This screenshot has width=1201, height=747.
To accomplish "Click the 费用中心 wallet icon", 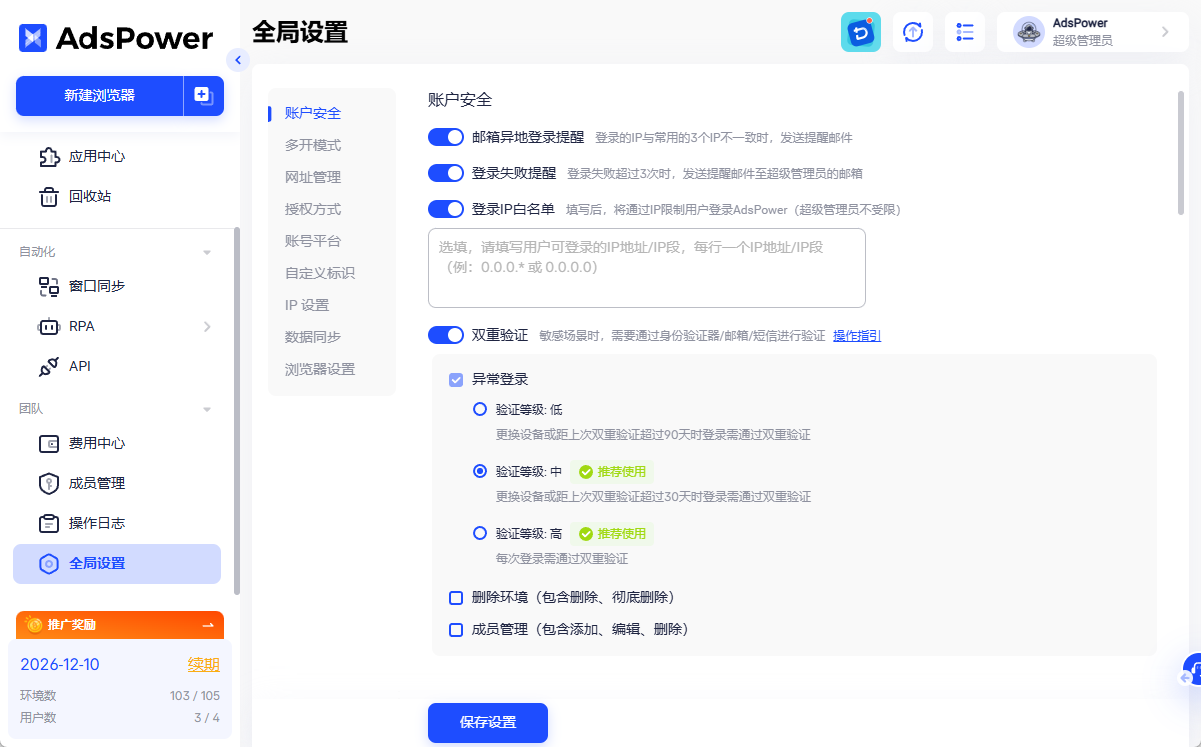I will 49,444.
